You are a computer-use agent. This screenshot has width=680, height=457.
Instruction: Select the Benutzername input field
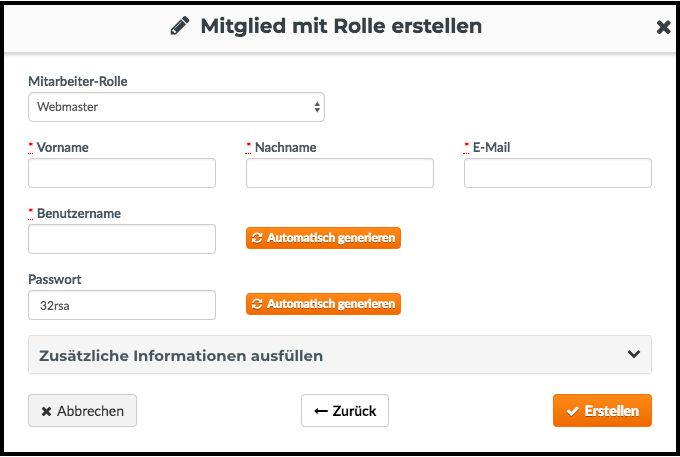point(122,239)
